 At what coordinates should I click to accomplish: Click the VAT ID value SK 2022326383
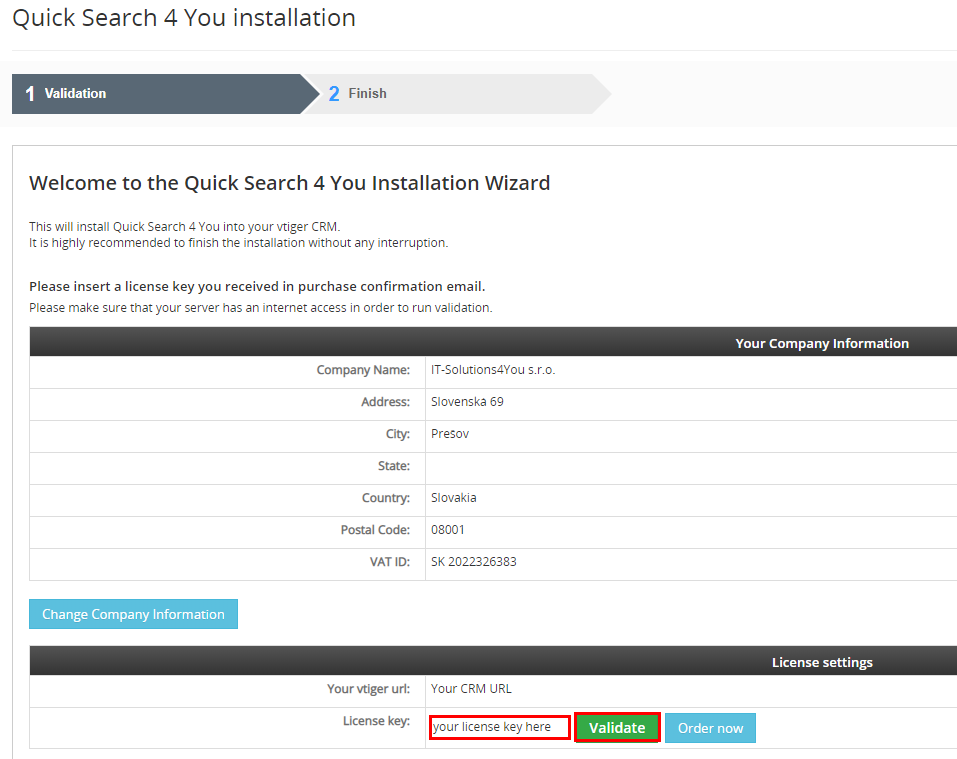point(474,562)
